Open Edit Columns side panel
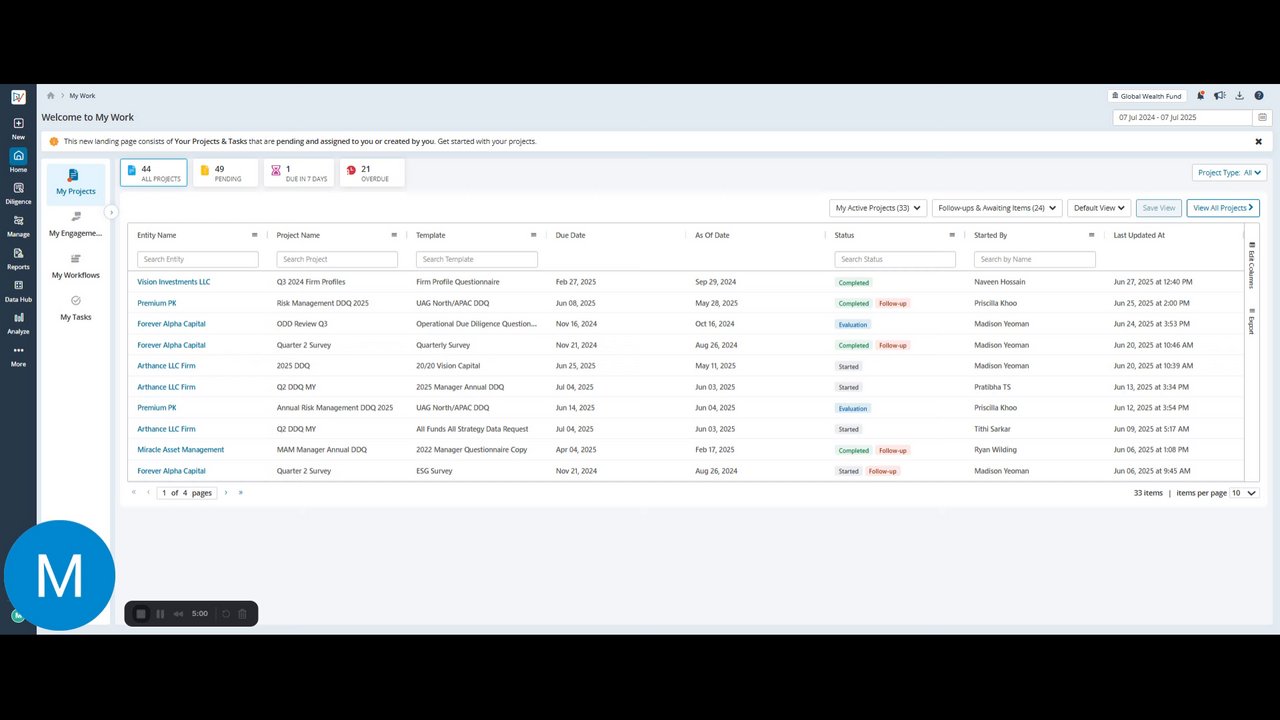 point(1251,265)
